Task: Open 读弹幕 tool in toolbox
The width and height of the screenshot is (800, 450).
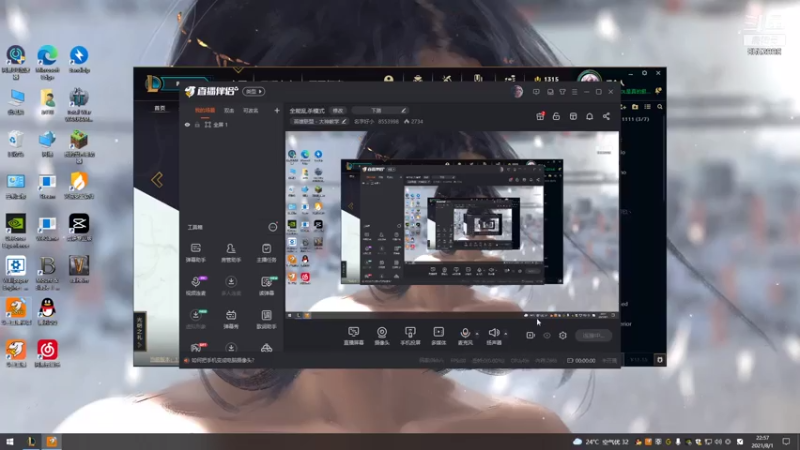Action: pyautogui.click(x=266, y=286)
